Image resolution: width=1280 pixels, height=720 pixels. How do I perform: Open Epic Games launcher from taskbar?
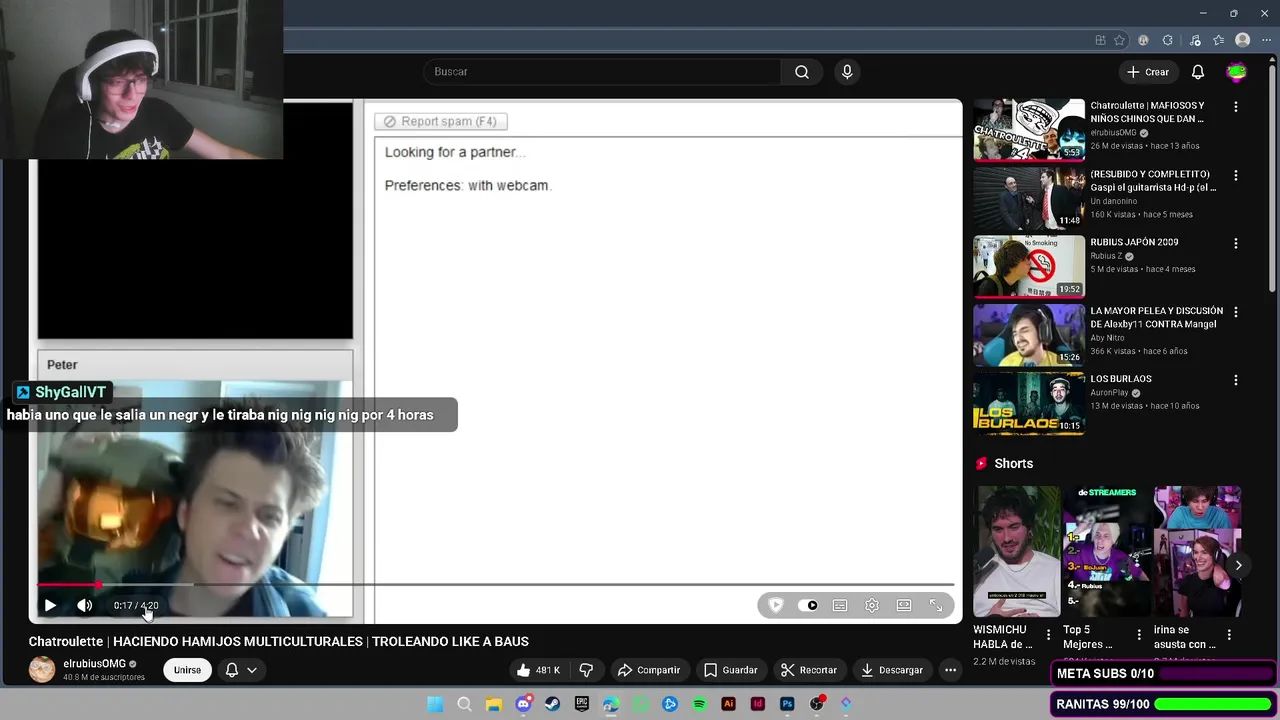point(582,704)
